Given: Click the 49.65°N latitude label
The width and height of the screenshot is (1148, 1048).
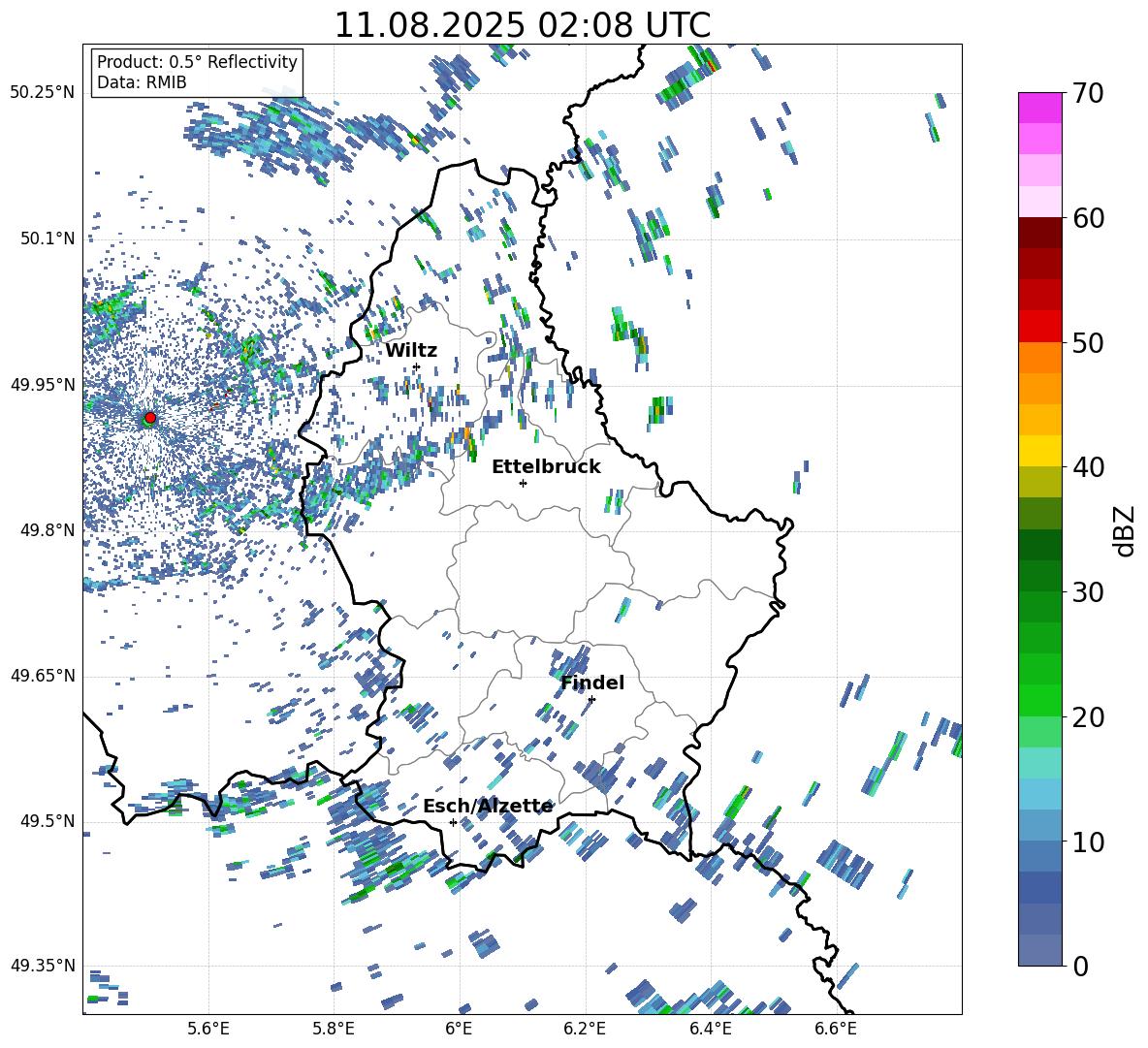Looking at the screenshot, I should coord(43,675).
